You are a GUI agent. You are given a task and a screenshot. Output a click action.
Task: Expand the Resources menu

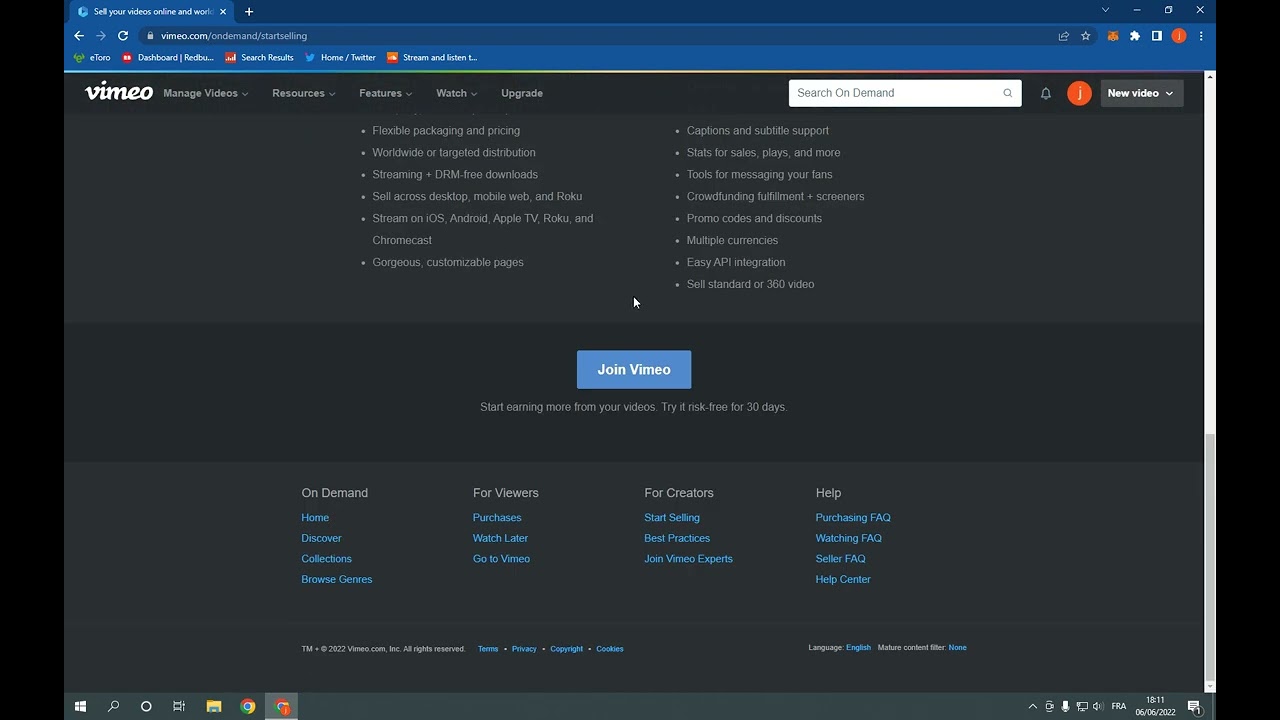pos(304,93)
